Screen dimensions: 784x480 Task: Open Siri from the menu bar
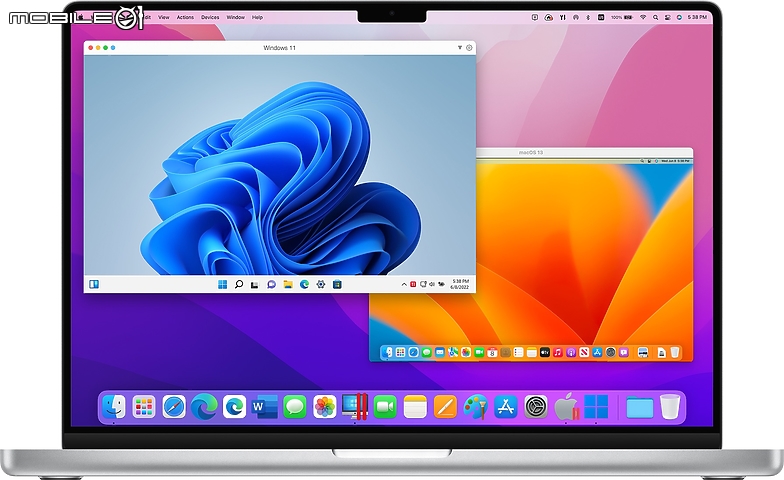click(x=679, y=17)
